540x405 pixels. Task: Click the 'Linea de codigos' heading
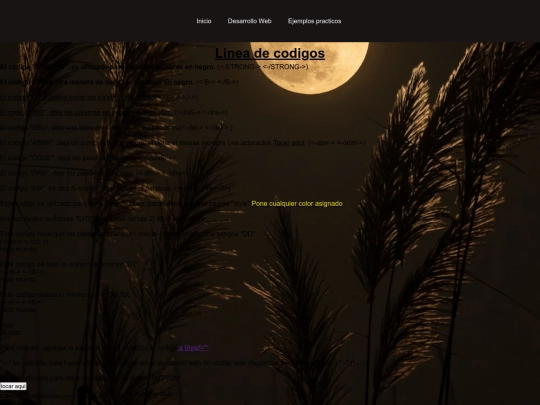click(270, 53)
